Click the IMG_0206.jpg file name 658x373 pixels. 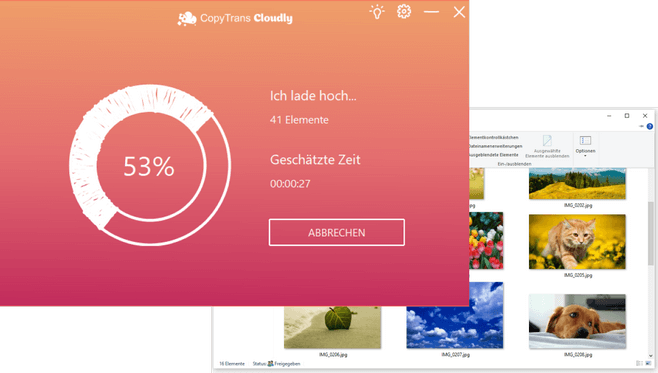[x=333, y=355]
